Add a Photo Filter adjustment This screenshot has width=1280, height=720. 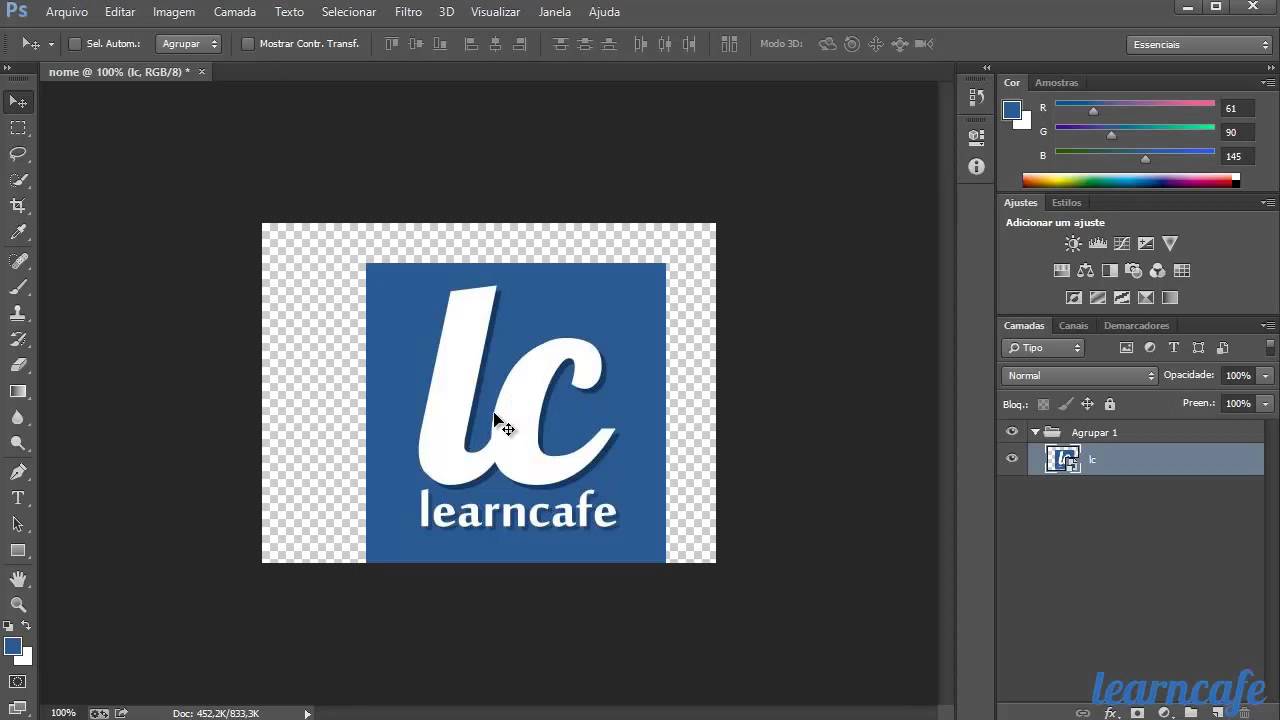tap(1133, 270)
